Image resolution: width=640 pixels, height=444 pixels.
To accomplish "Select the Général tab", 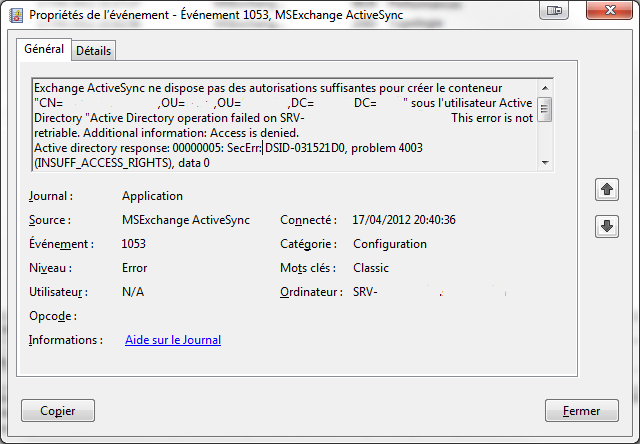I will coord(44,49).
